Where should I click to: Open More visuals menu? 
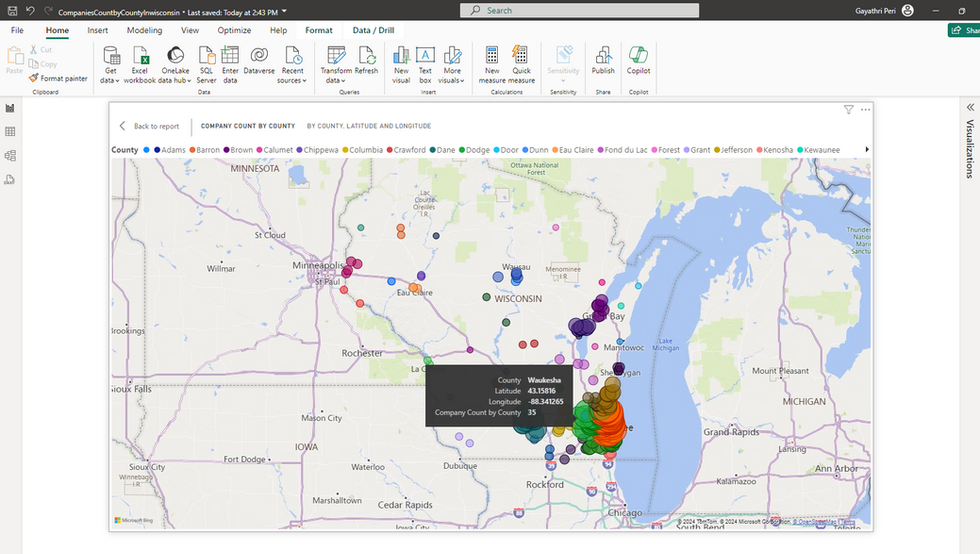451,64
